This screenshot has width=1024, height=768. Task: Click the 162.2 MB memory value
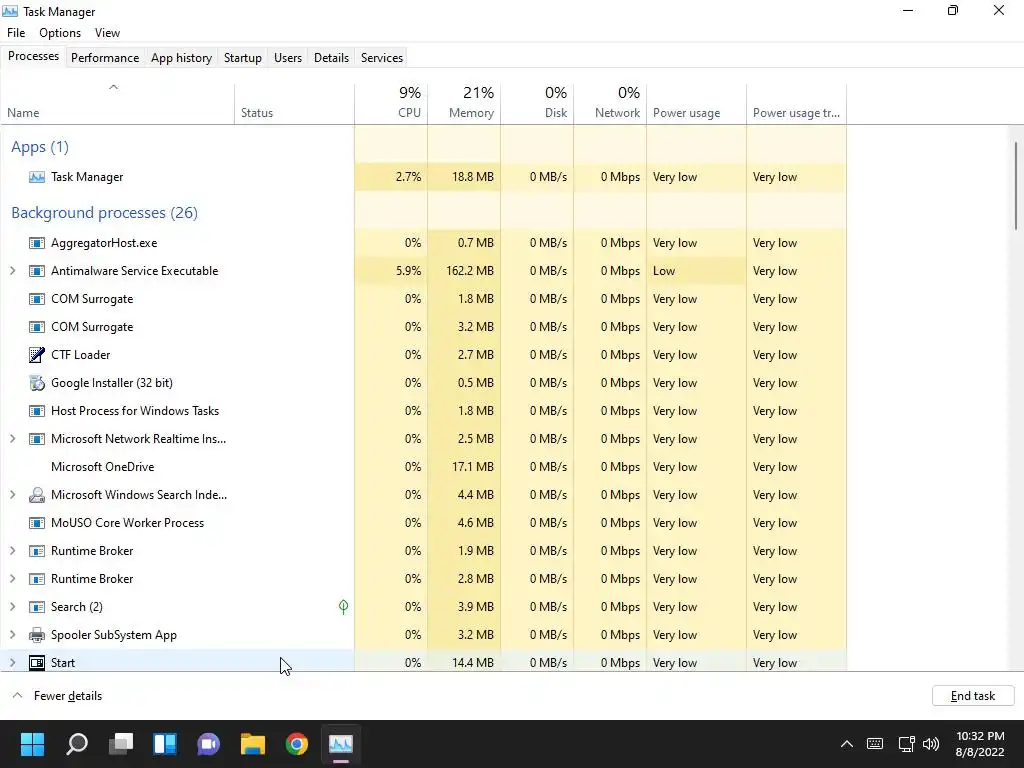click(x=470, y=271)
